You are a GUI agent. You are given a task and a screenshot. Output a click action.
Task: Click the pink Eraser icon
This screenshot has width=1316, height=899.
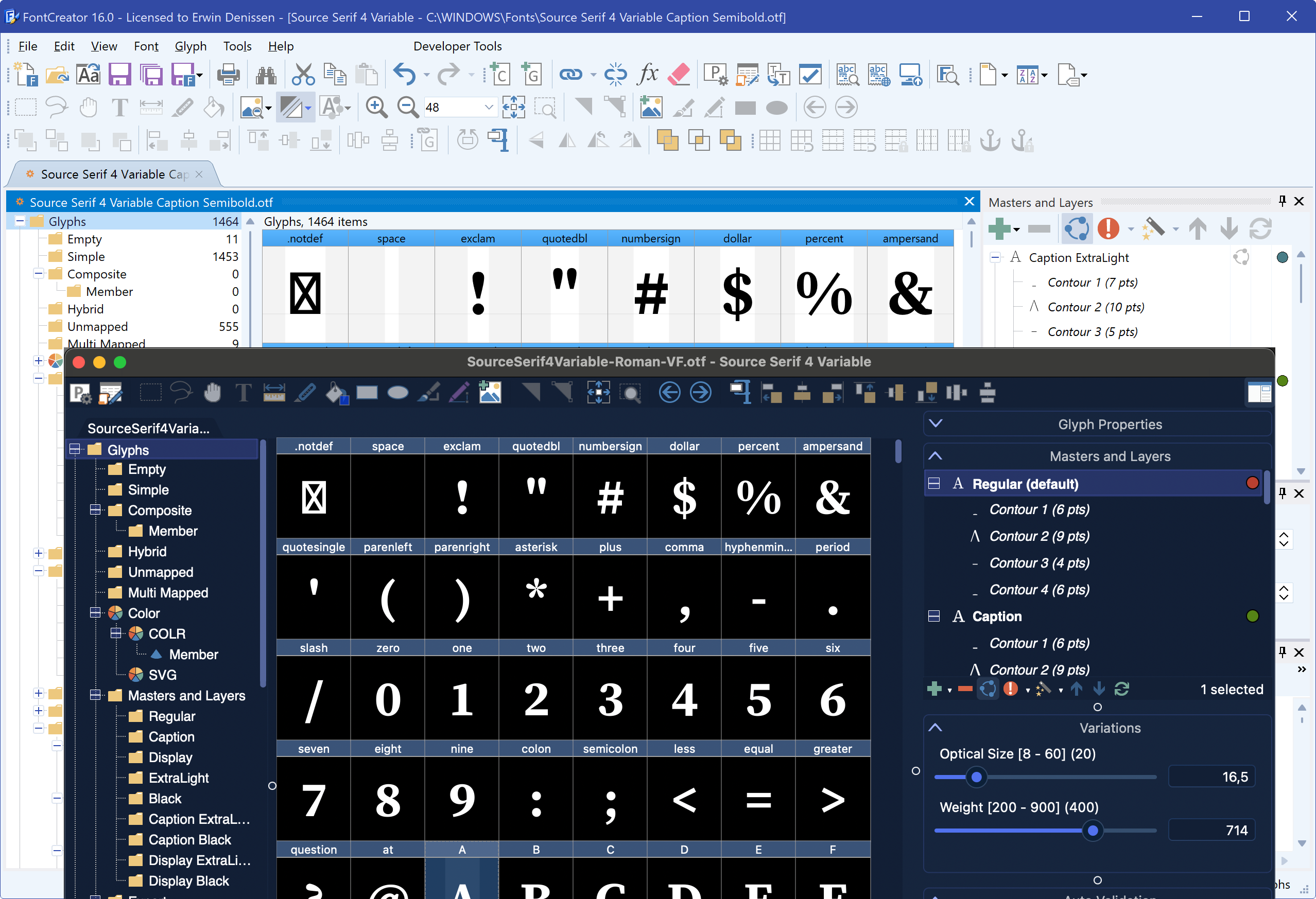pos(679,74)
